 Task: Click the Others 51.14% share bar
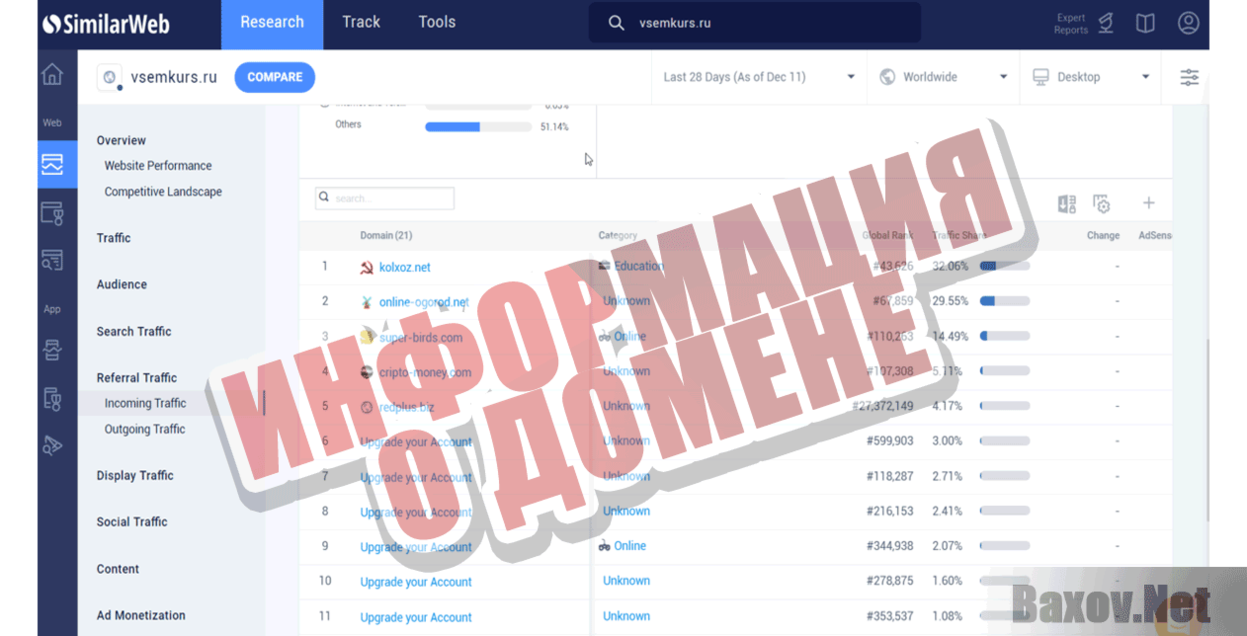tap(478, 127)
